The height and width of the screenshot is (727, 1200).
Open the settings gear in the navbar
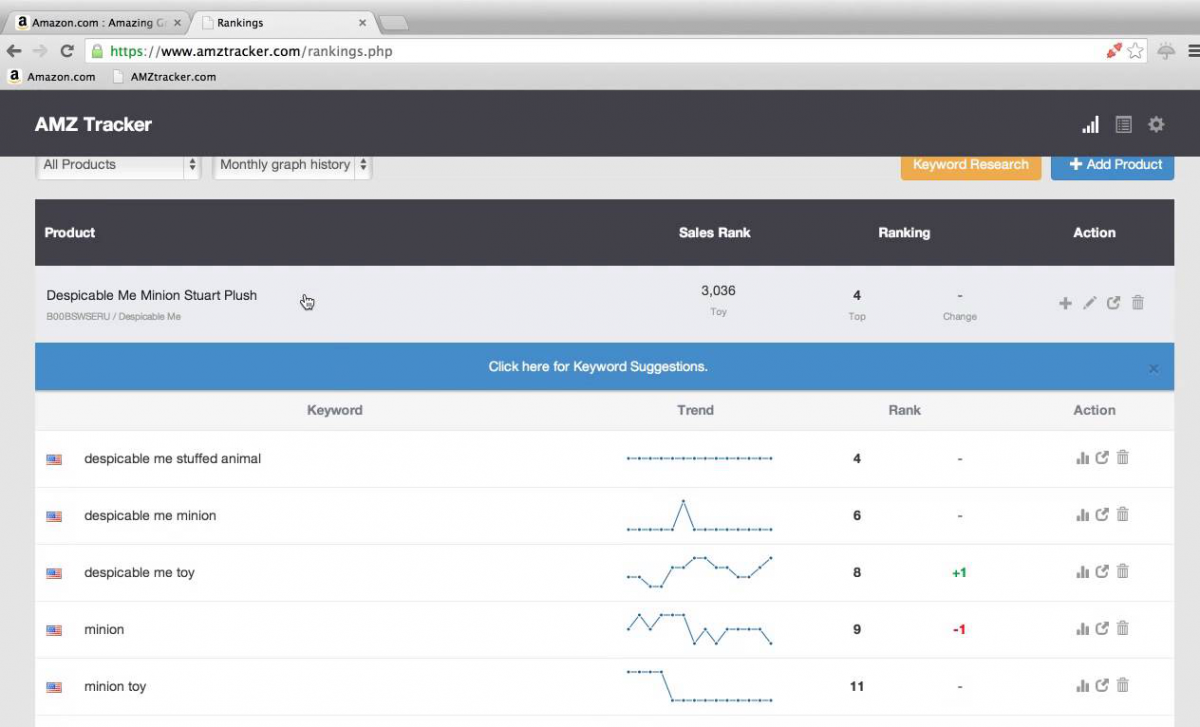(x=1156, y=124)
